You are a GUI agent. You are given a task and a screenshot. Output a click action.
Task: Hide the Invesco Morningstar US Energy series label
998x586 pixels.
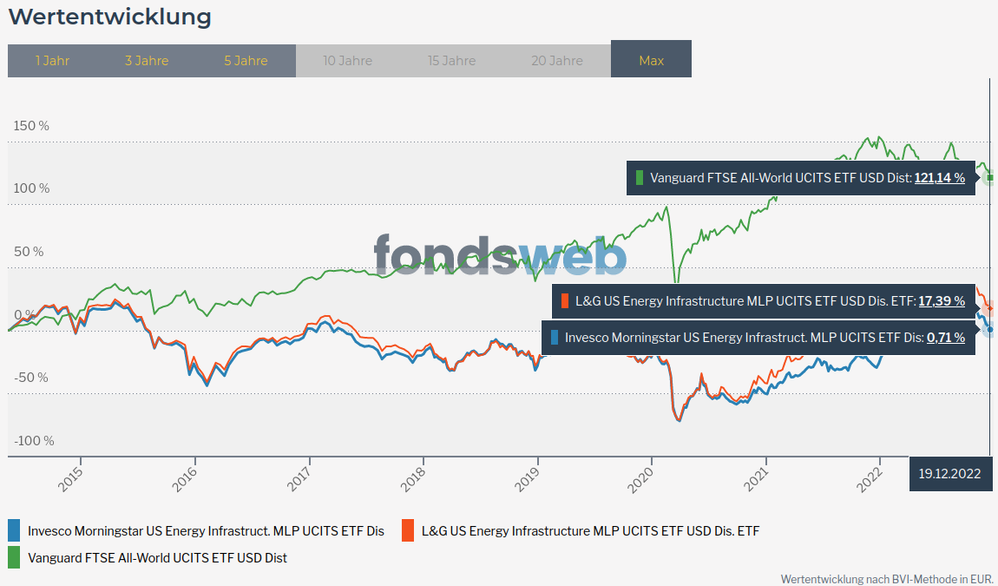206,531
